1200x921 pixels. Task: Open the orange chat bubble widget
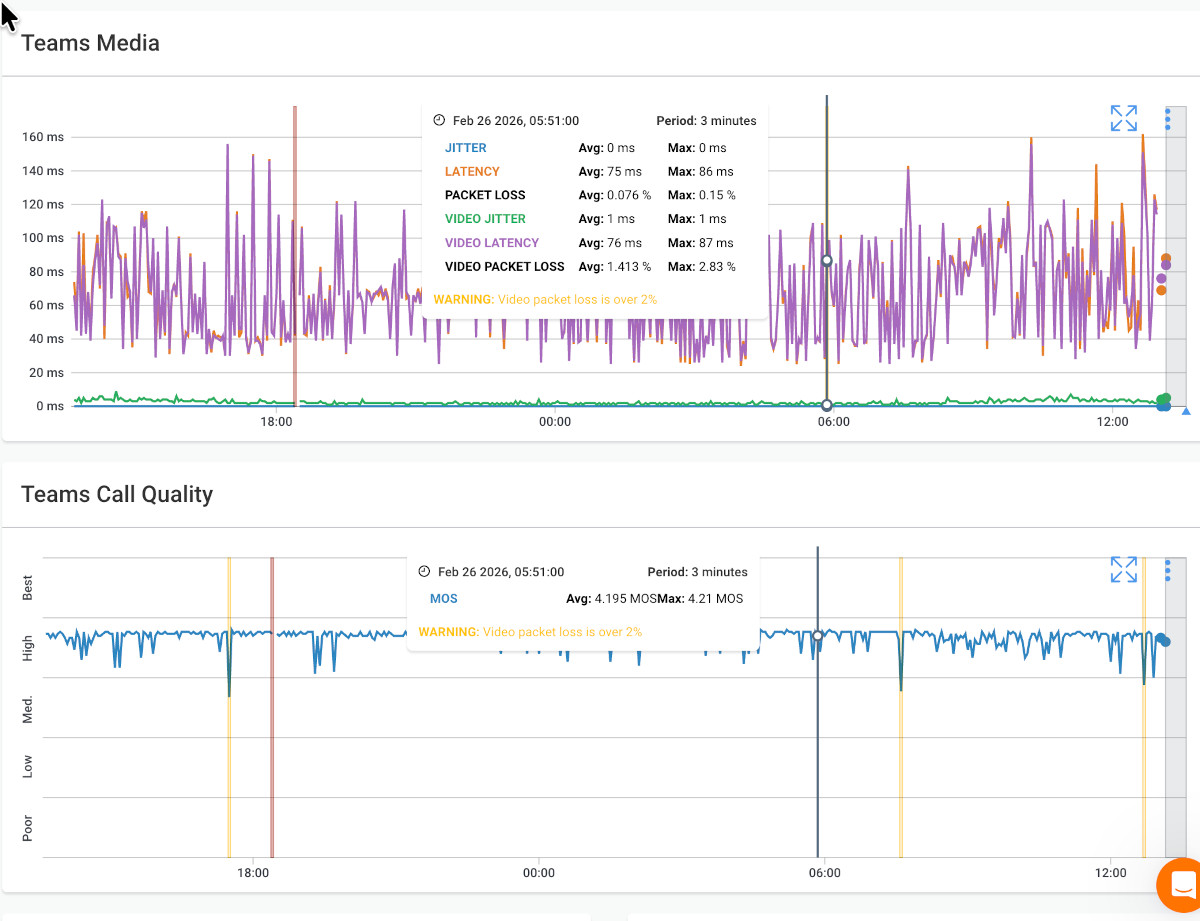[1178, 885]
